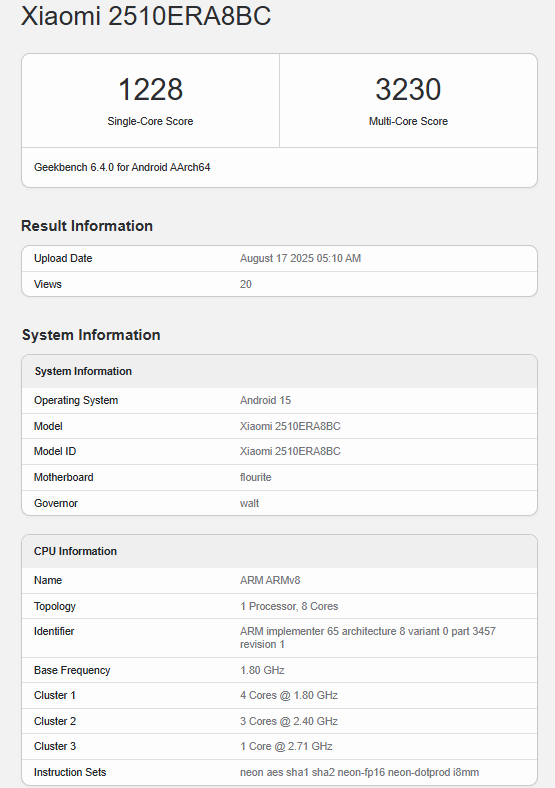Click the large System Information section heading

click(x=91, y=335)
